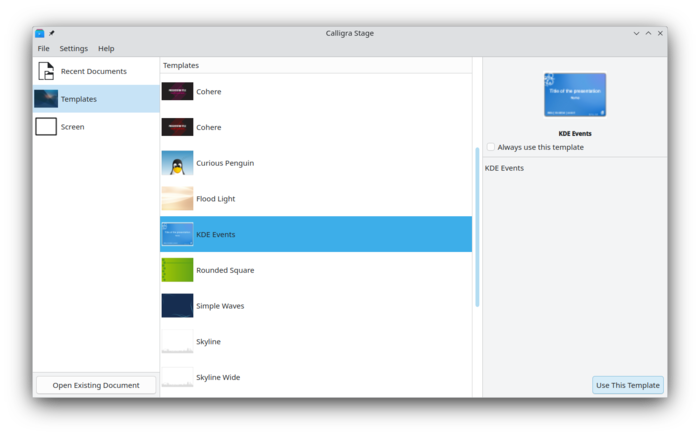Select the KDE Events template row

click(316, 234)
